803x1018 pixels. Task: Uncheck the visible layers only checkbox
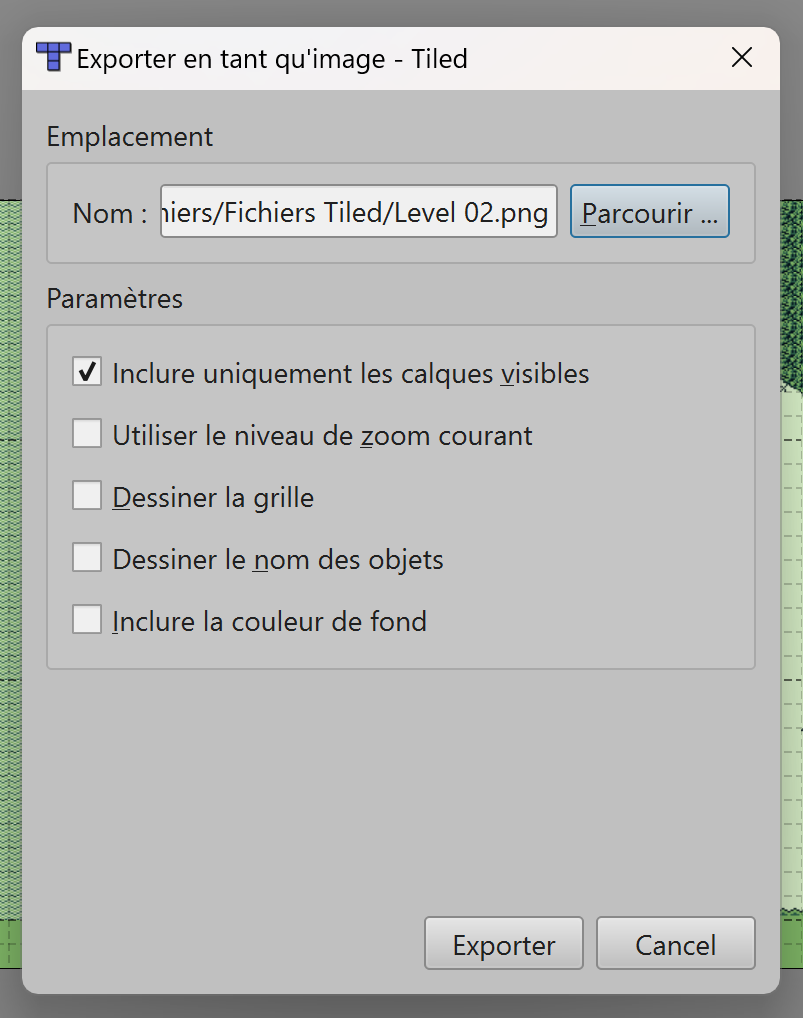[x=87, y=372]
